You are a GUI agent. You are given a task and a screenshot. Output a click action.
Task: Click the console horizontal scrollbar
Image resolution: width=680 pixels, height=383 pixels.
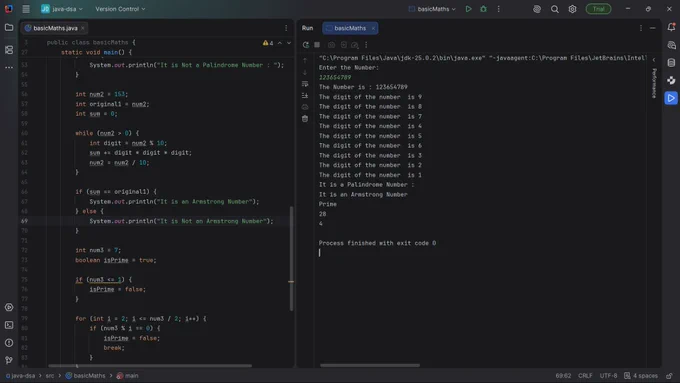coord(370,365)
